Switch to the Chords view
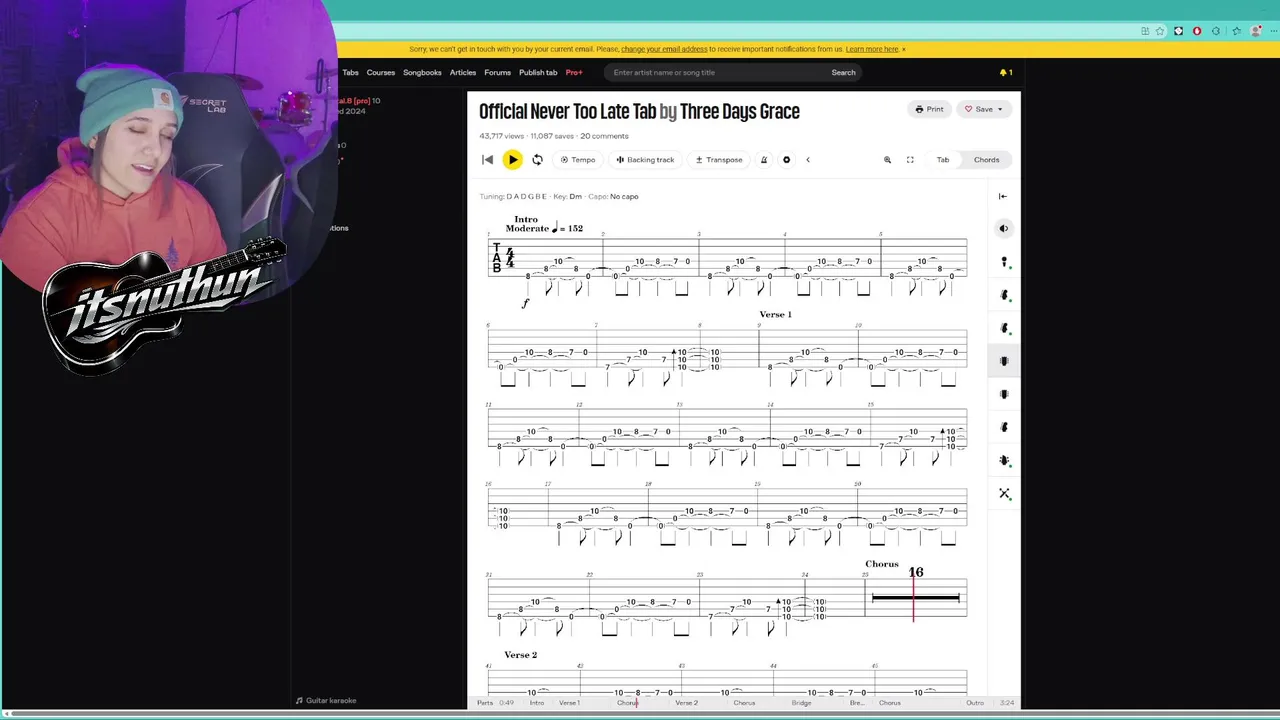1280x720 pixels. tap(986, 160)
